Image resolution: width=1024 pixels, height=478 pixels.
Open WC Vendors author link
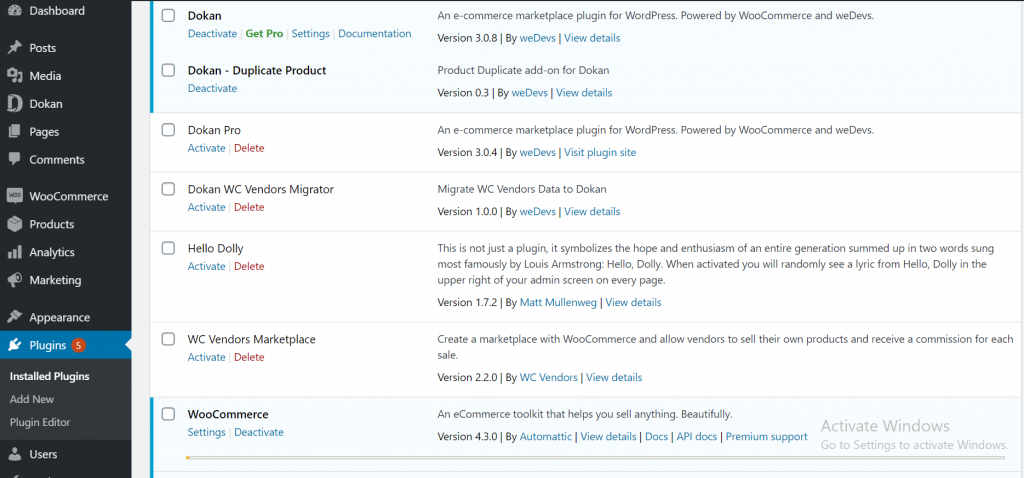(549, 377)
